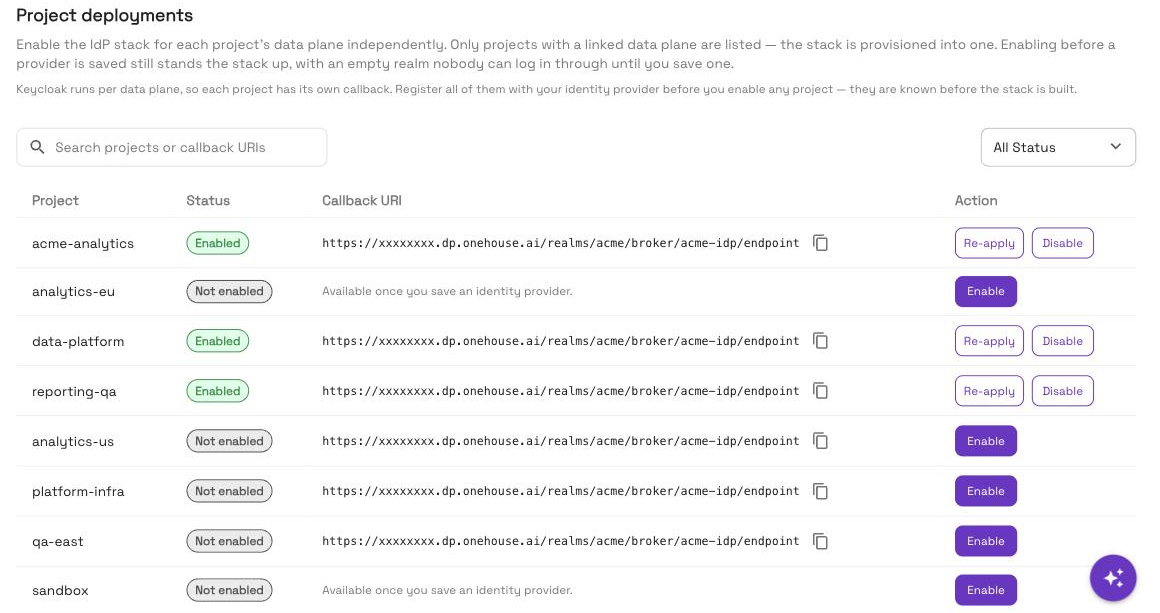This screenshot has width=1160, height=613.
Task: Re-apply the reporting-qa deployment
Action: [x=989, y=391]
